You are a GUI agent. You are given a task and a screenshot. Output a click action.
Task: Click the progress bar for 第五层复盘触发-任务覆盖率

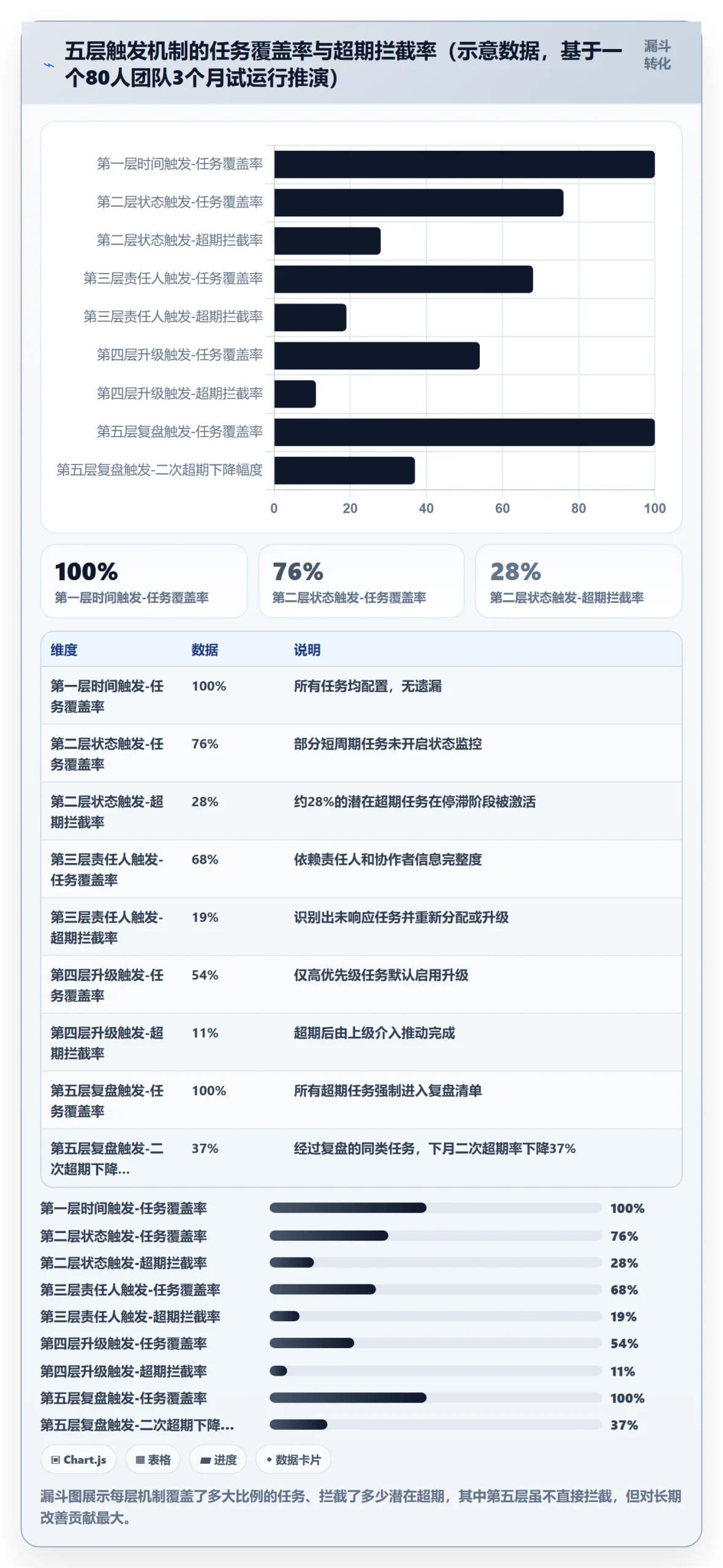(x=436, y=1398)
